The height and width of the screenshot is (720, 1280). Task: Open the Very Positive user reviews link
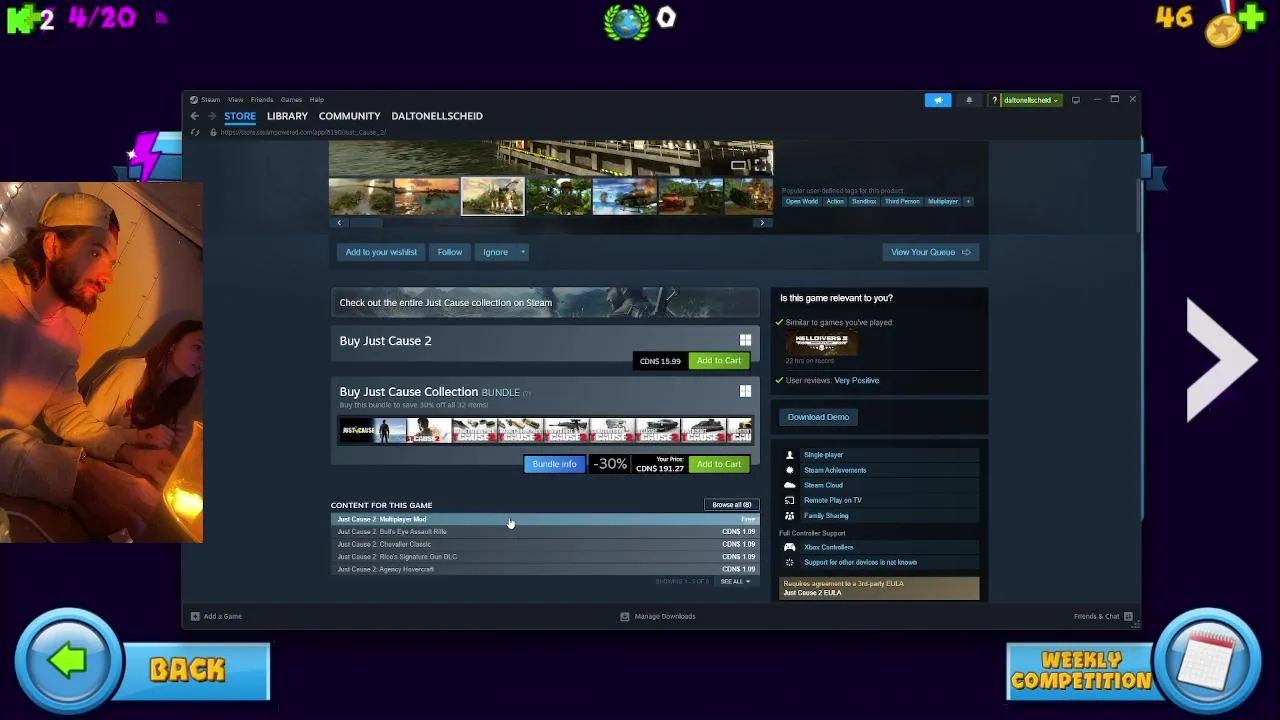pos(857,380)
